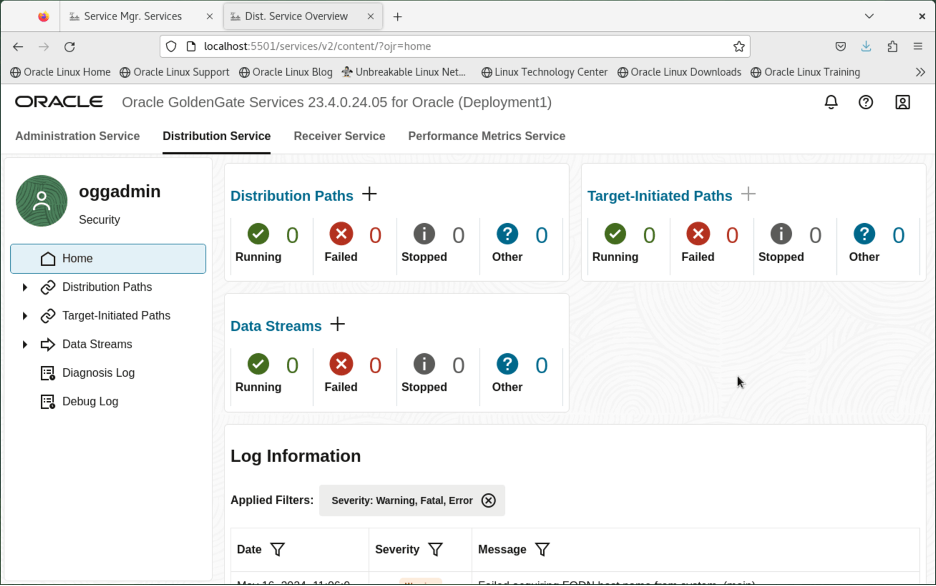The image size is (936, 586).
Task: Open the notifications bell icon
Action: pos(831,102)
